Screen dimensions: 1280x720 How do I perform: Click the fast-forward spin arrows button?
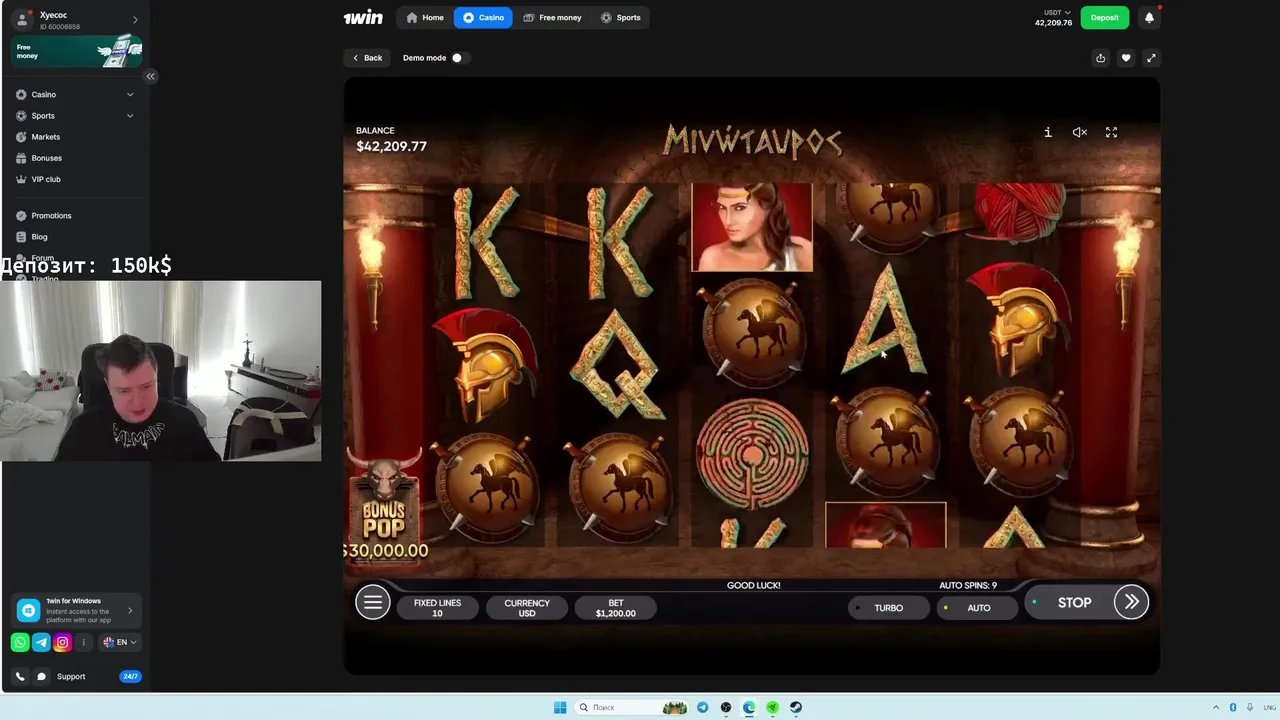click(1131, 602)
